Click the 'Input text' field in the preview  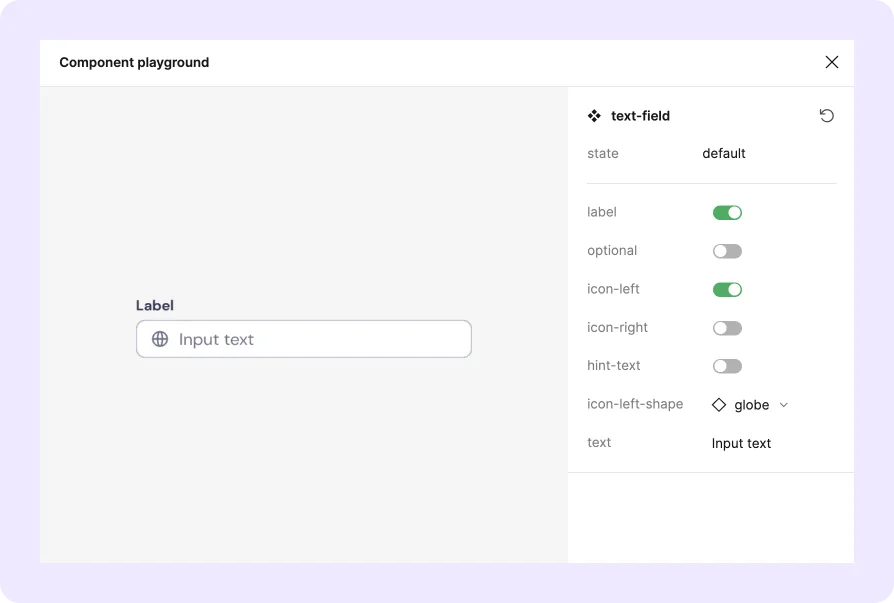pyautogui.click(x=304, y=339)
